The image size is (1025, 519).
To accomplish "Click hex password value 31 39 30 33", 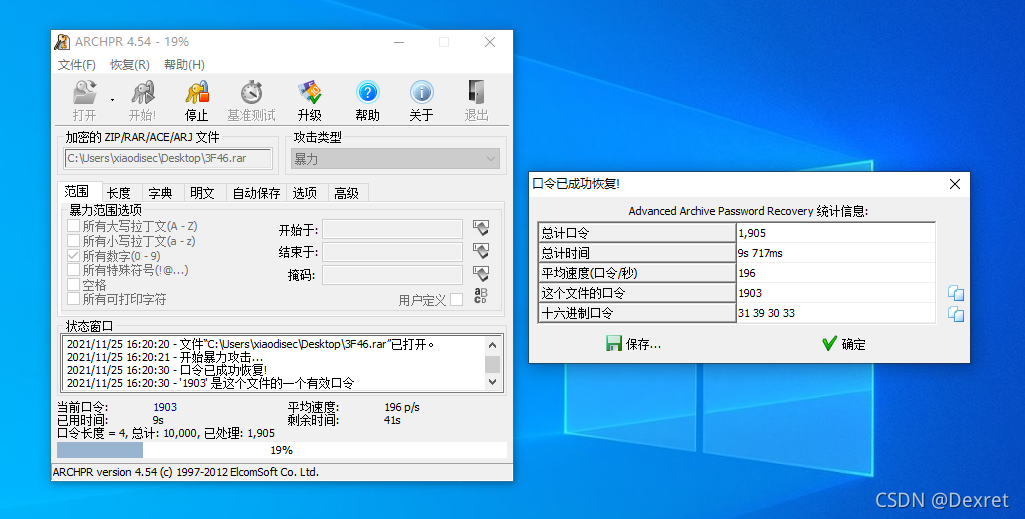I will [766, 313].
